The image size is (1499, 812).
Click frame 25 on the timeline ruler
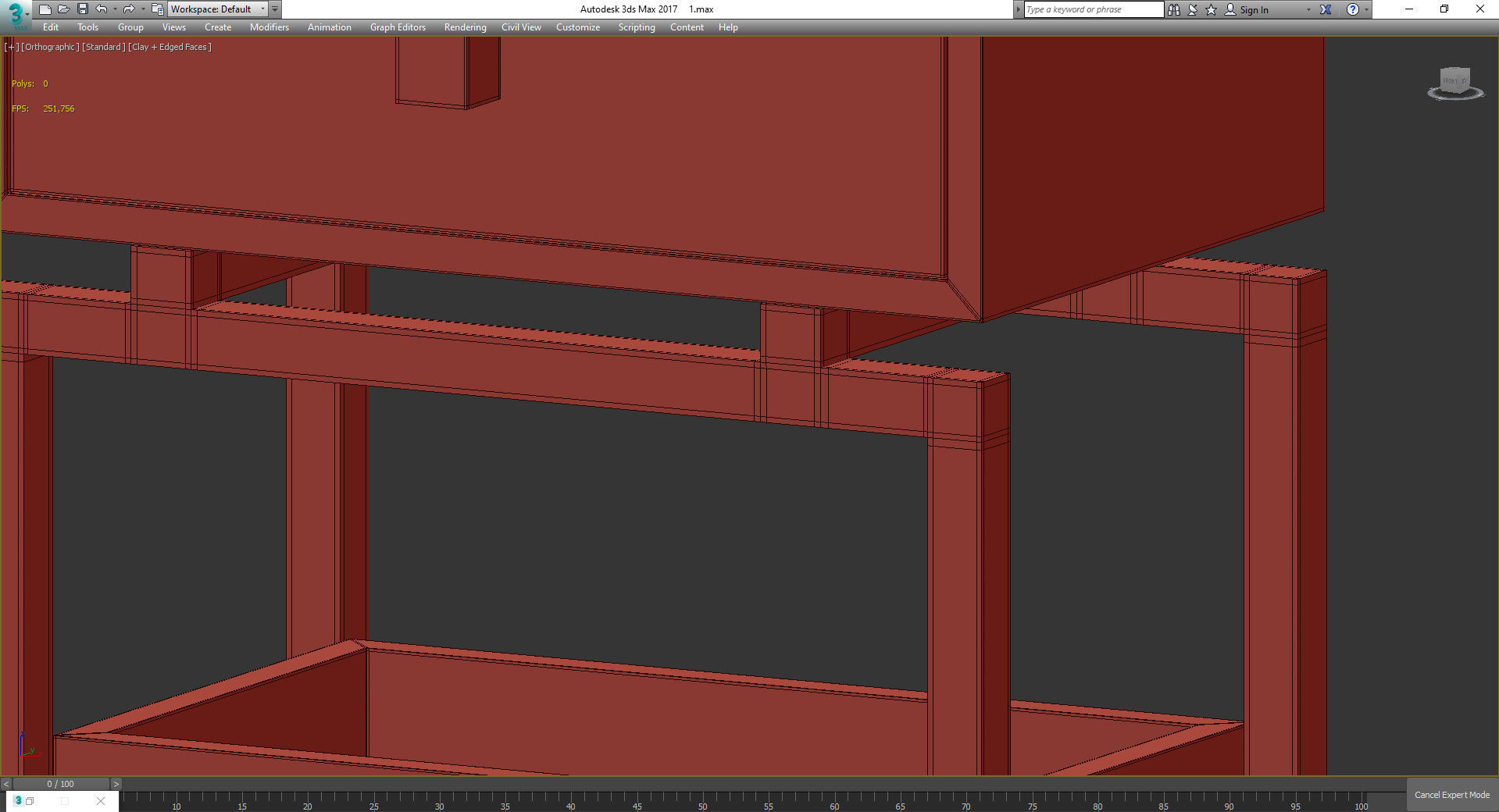(373, 806)
